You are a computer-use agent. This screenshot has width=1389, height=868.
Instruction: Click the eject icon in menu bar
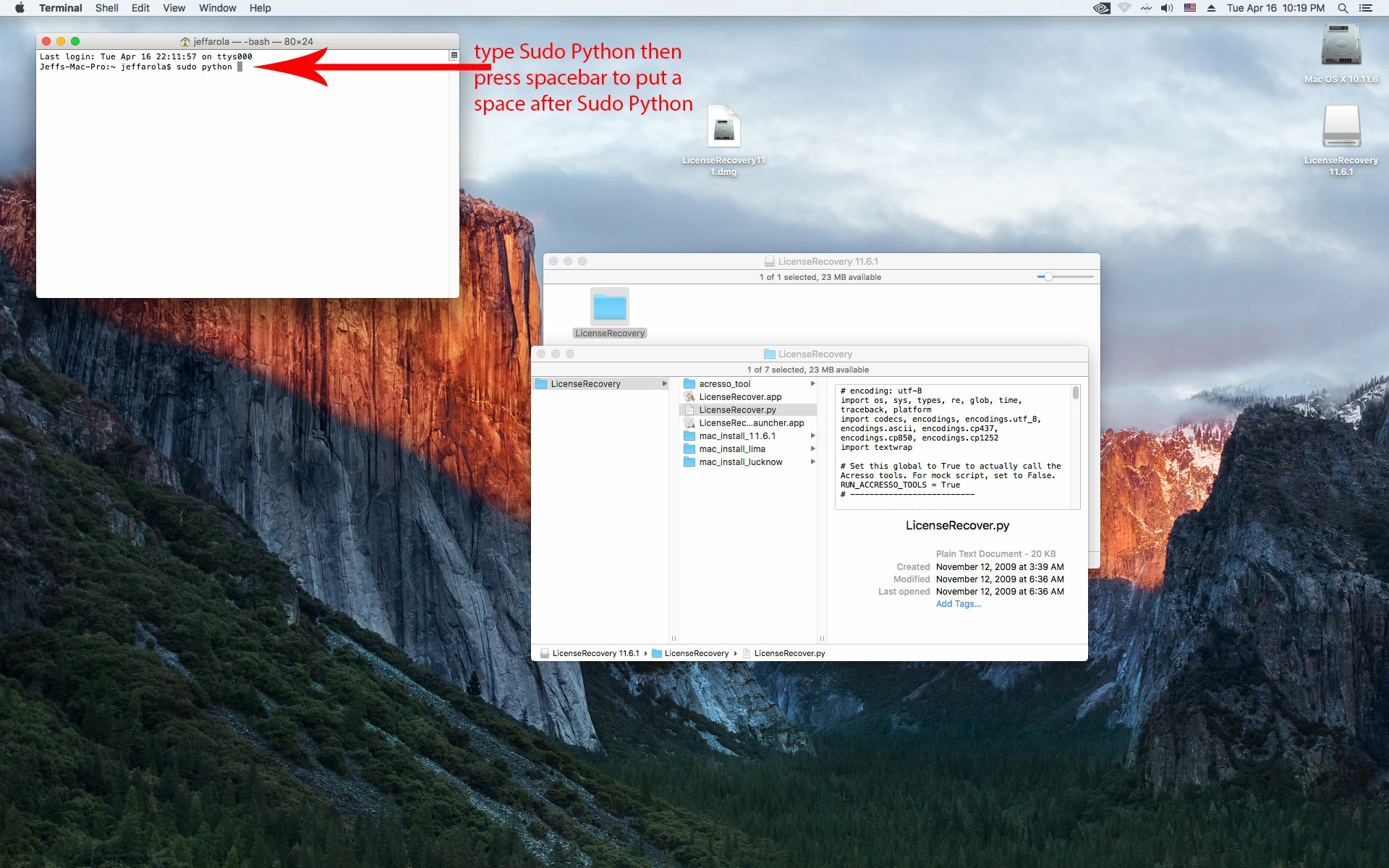1211,8
